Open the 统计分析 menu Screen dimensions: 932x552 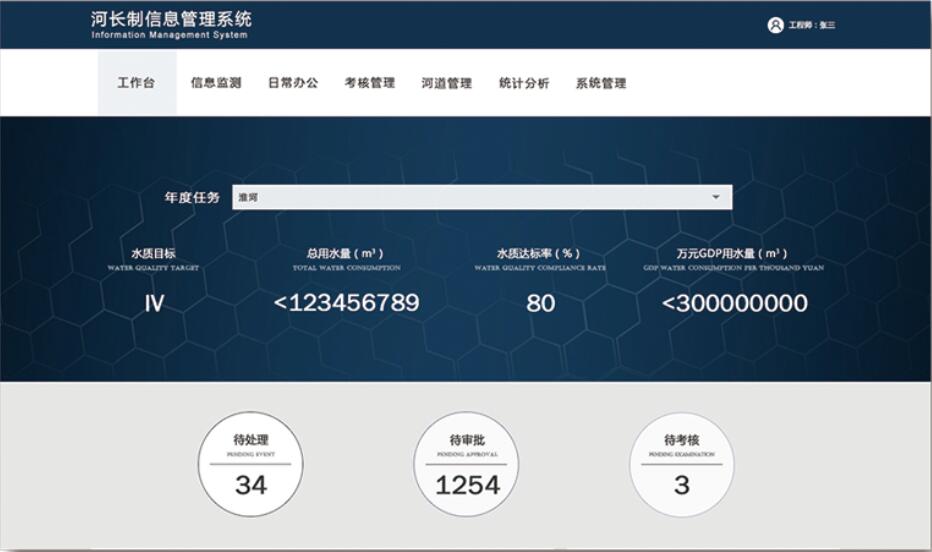523,83
